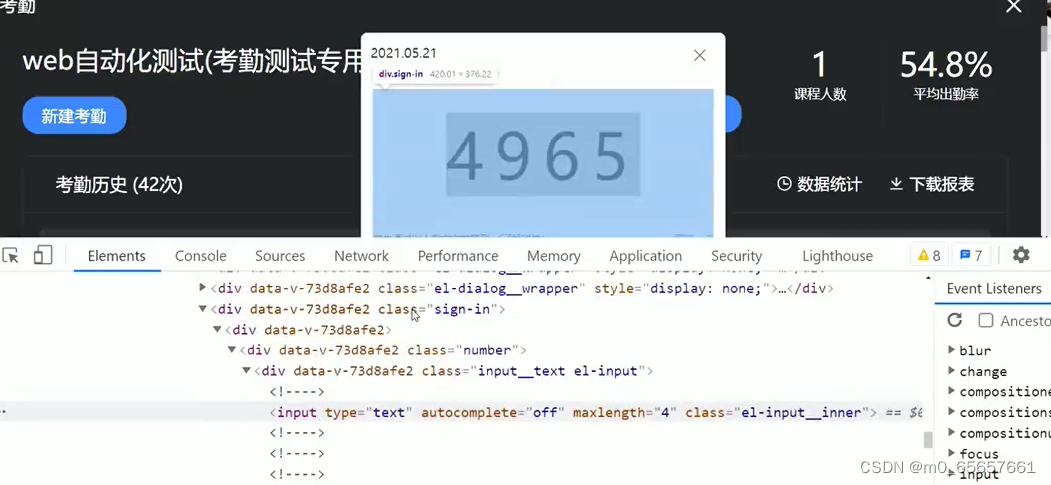Go to the Performance tab
This screenshot has height=485, width=1051.
coord(458,256)
